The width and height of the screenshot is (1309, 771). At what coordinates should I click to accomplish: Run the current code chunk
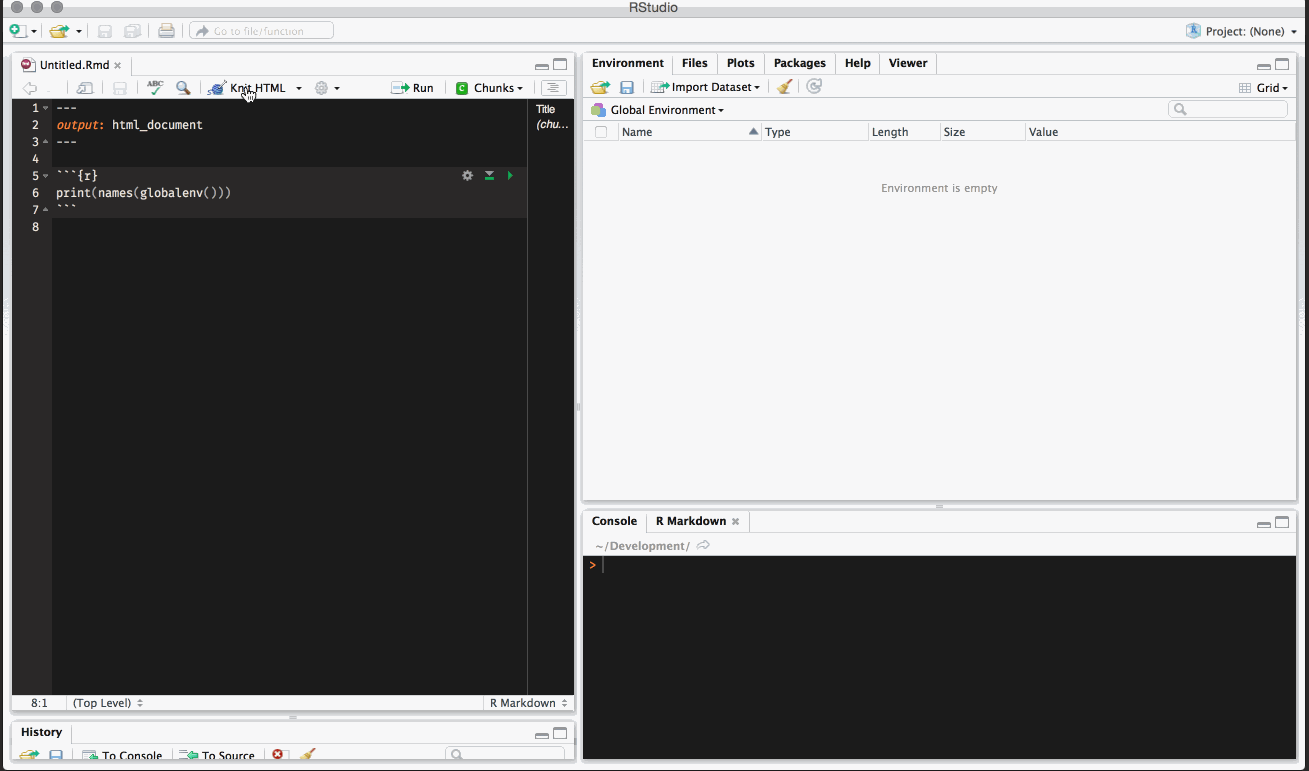coord(509,175)
